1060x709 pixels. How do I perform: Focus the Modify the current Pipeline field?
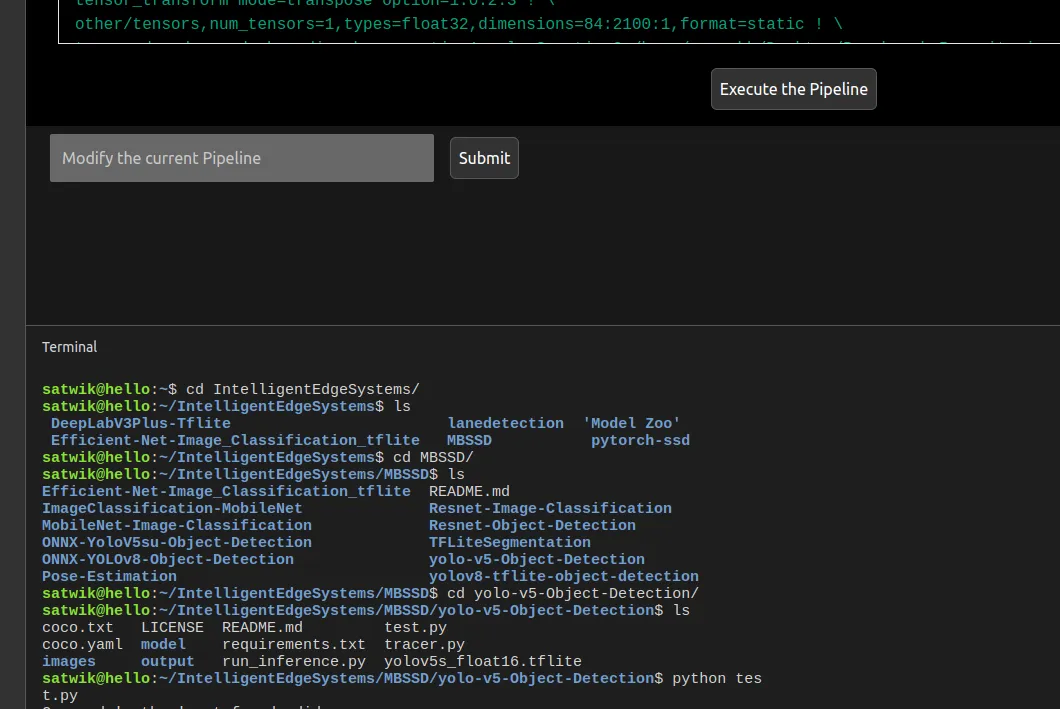click(242, 158)
